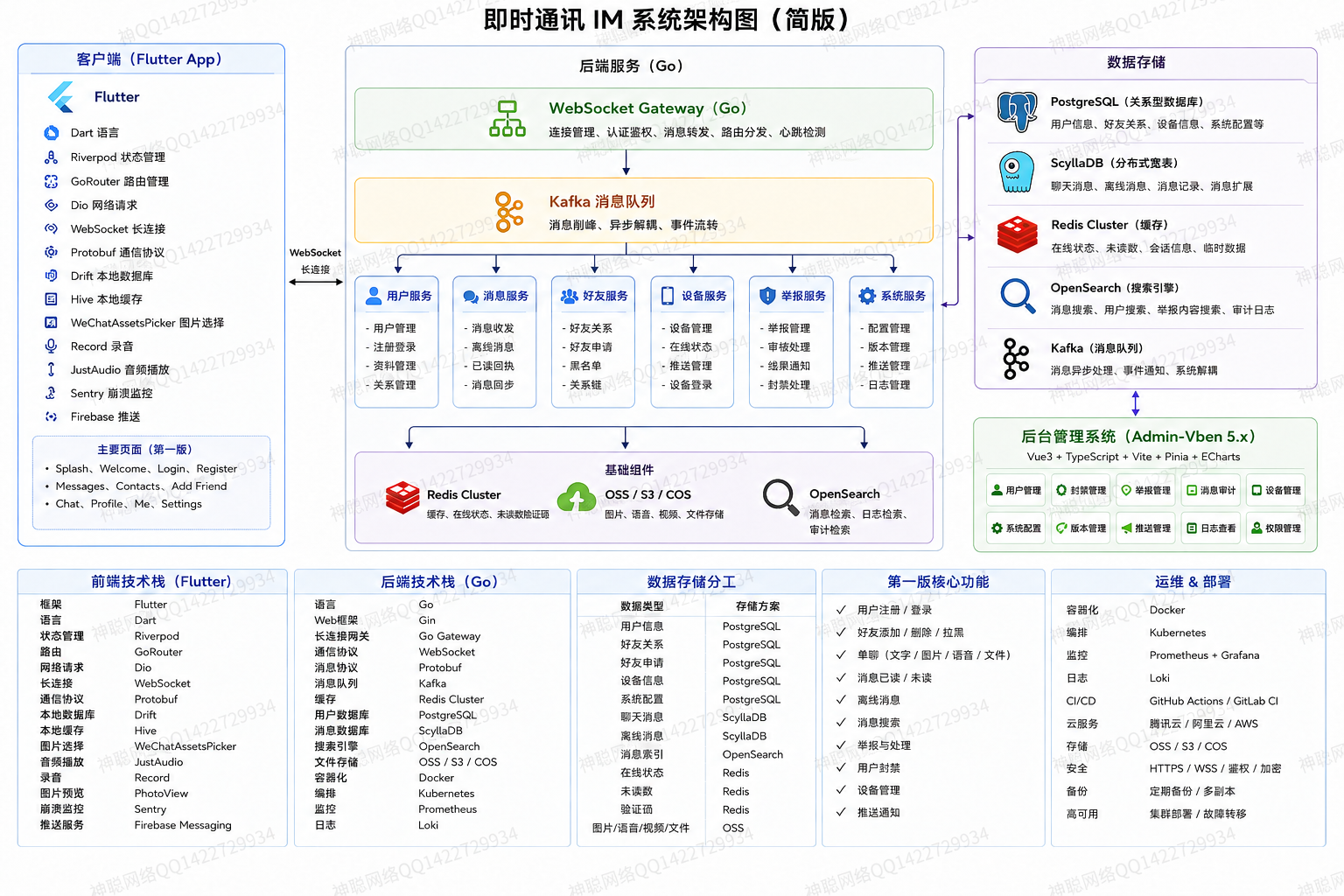
Task: Click the 用户服务 person icon
Action: [x=374, y=296]
